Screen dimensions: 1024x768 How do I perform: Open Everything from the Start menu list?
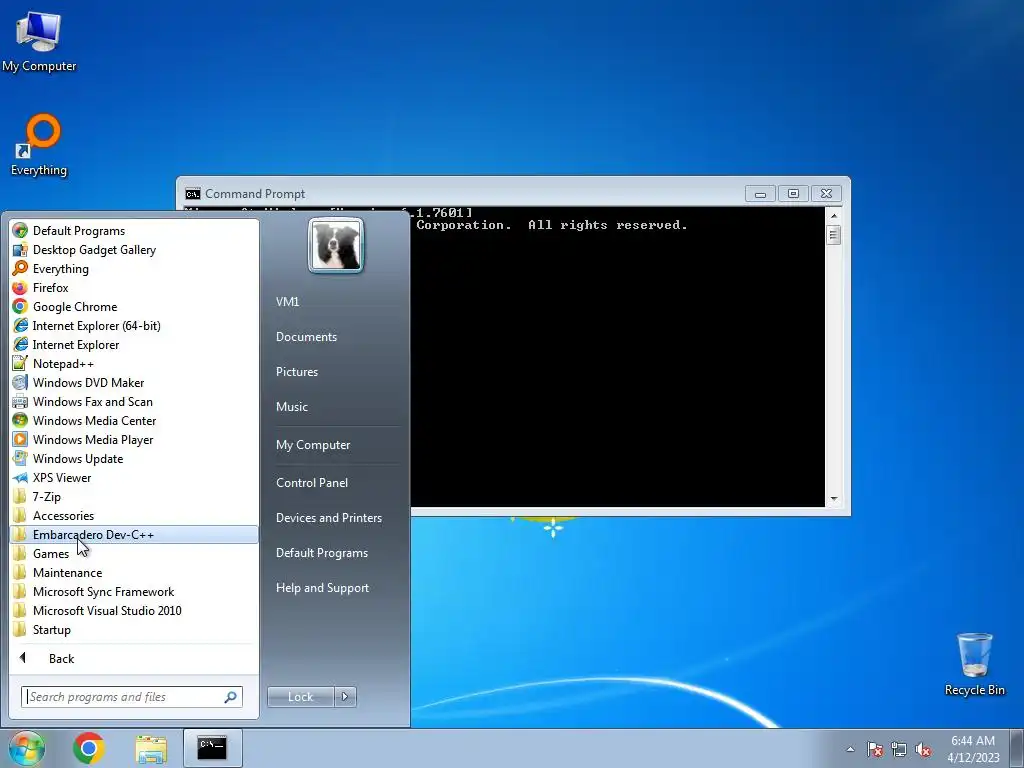coord(134,268)
